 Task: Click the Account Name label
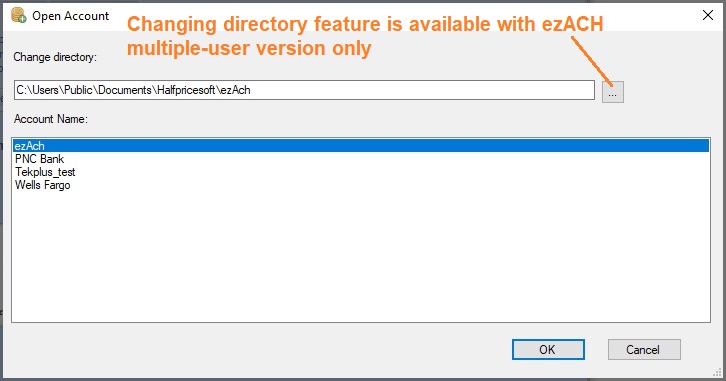coord(50,119)
